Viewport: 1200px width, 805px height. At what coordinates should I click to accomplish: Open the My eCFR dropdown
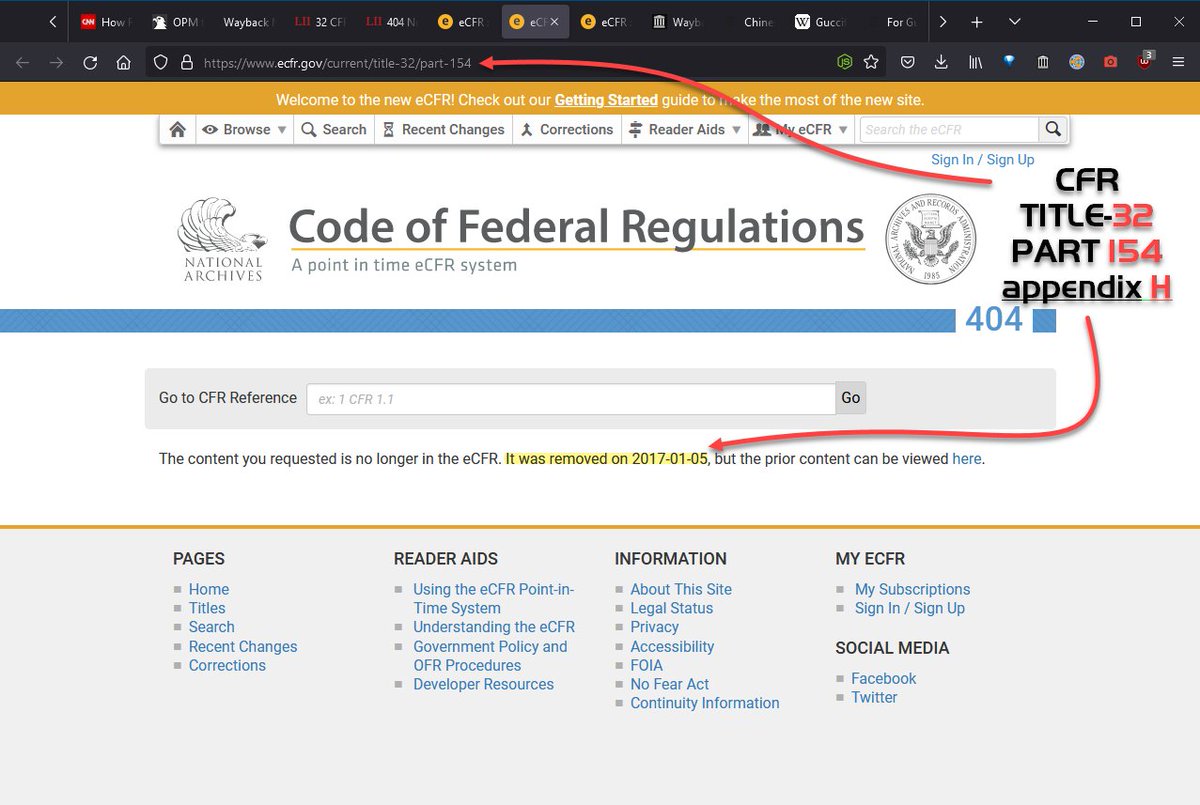(801, 129)
